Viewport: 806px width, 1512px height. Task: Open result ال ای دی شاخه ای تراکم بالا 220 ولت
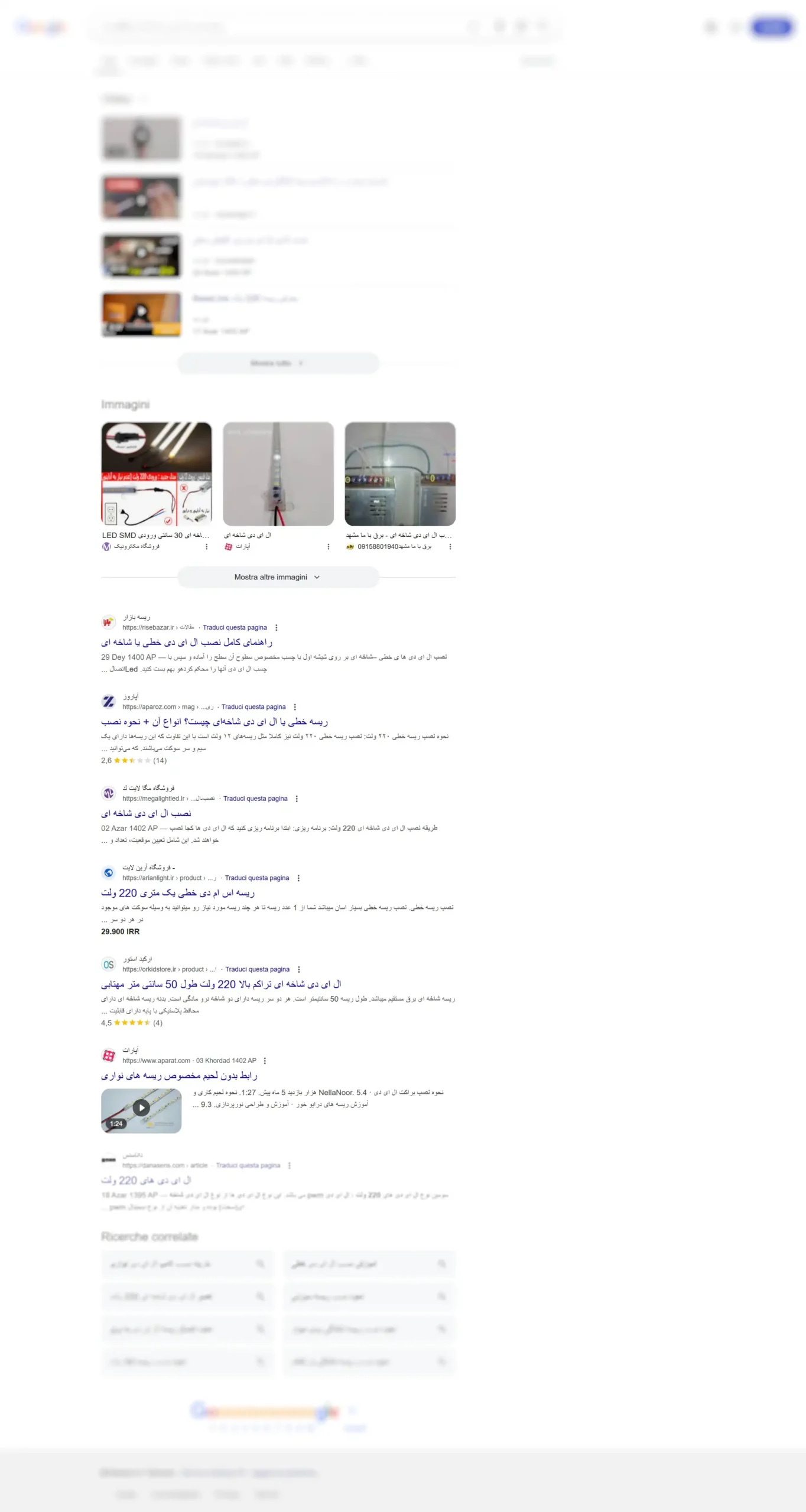pos(221,984)
